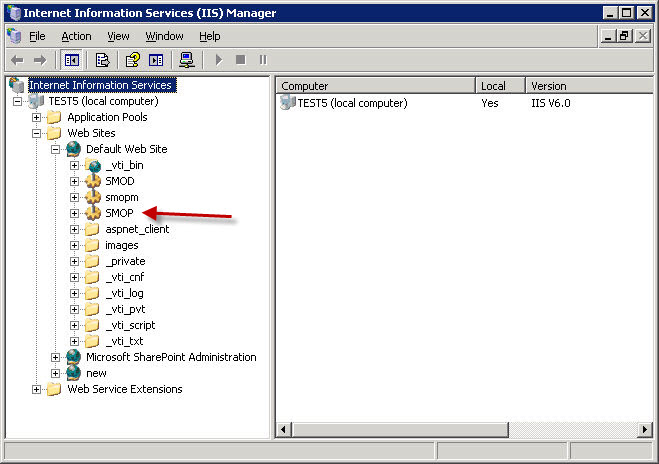
Task: Toggle the Show/Hide Console Tree button
Action: click(x=71, y=60)
